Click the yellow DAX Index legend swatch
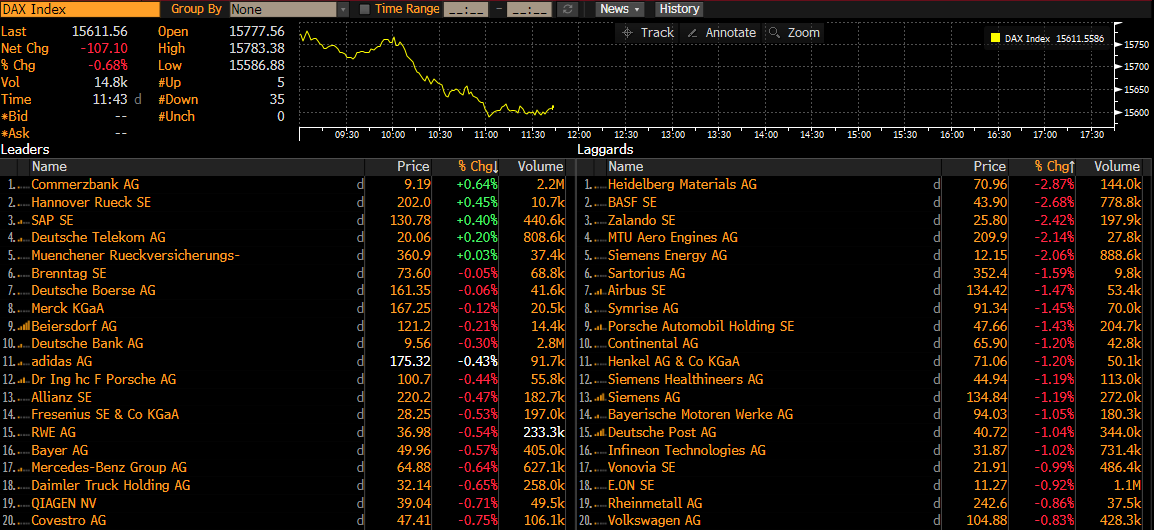1154x530 pixels. click(996, 38)
